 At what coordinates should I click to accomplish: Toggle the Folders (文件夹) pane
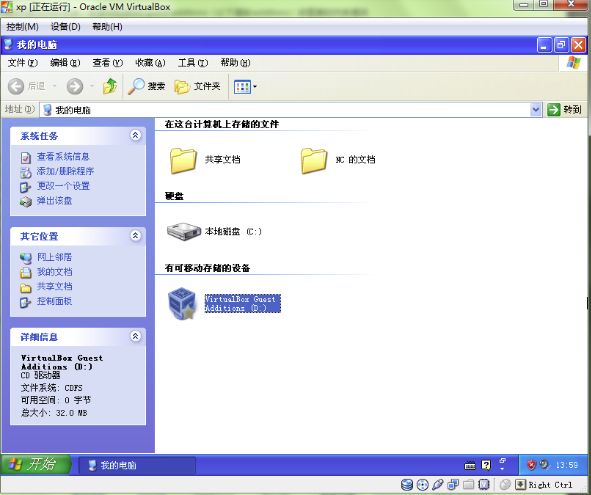click(x=198, y=86)
